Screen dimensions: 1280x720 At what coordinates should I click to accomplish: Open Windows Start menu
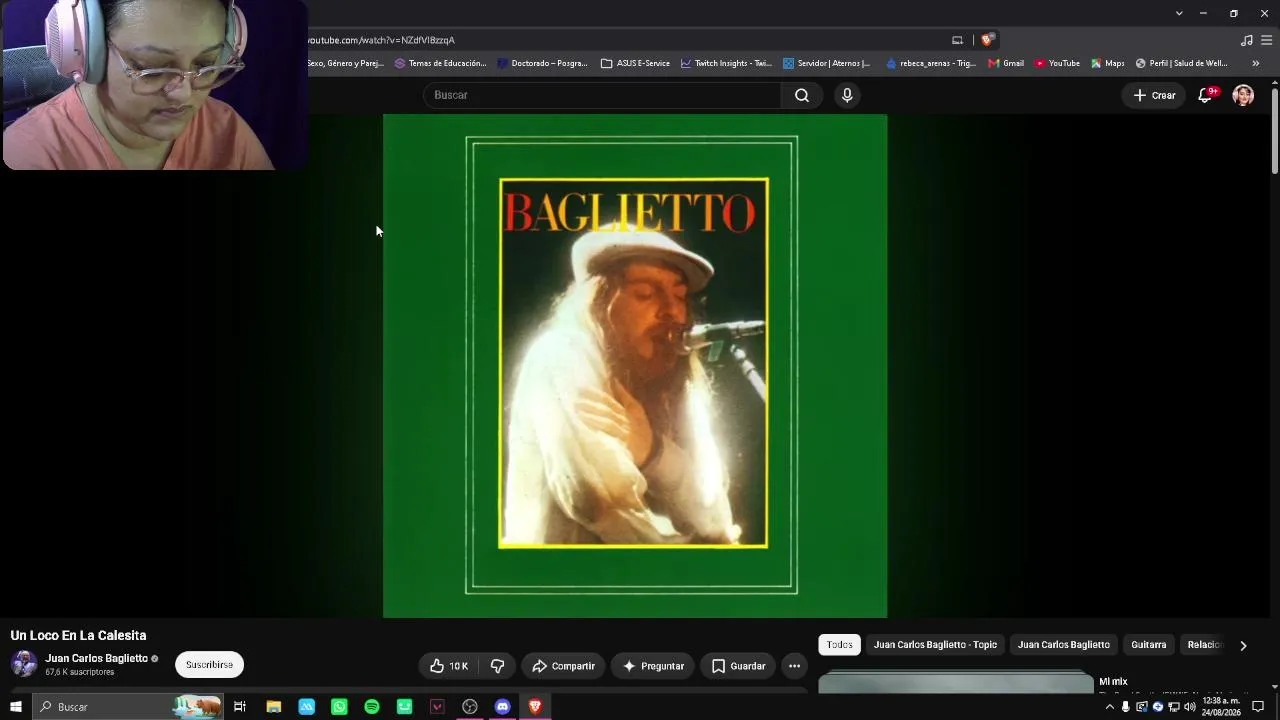tap(15, 707)
